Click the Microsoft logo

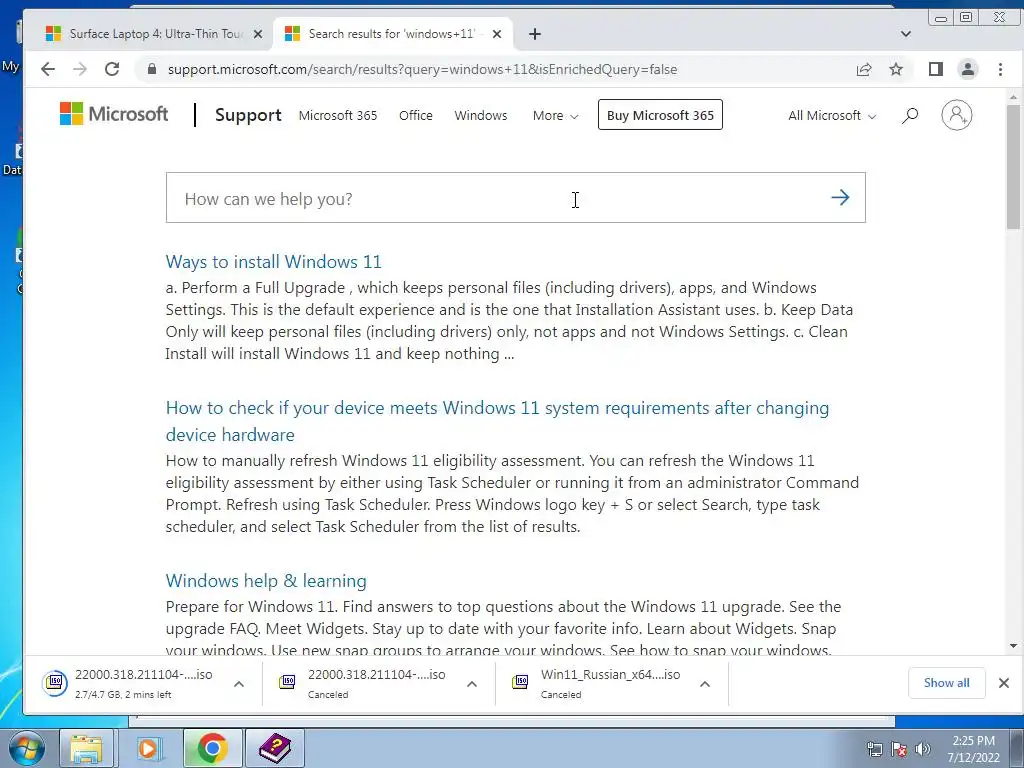pos(114,114)
